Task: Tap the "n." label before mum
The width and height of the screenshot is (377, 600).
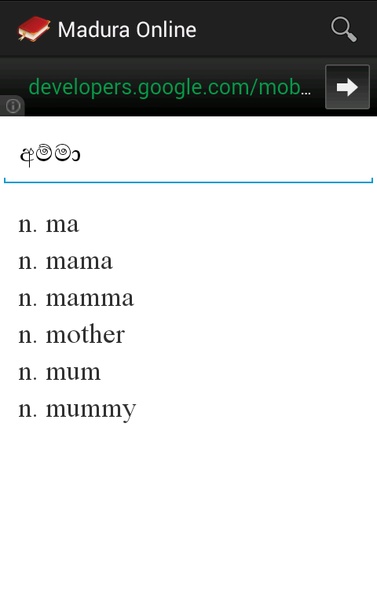Action: [28, 372]
